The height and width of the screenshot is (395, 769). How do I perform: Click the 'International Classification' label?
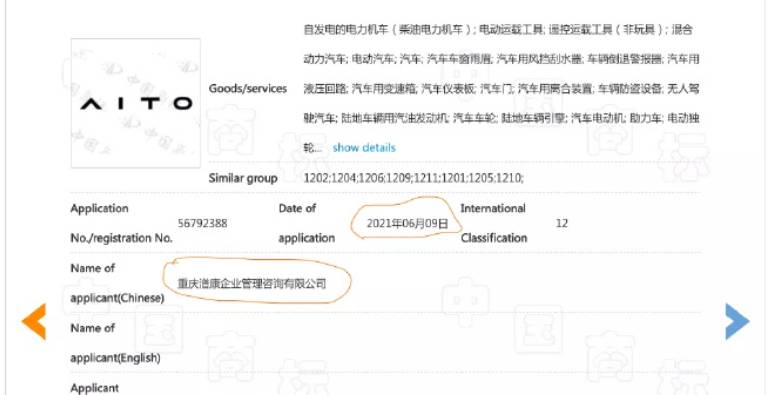pyautogui.click(x=494, y=223)
